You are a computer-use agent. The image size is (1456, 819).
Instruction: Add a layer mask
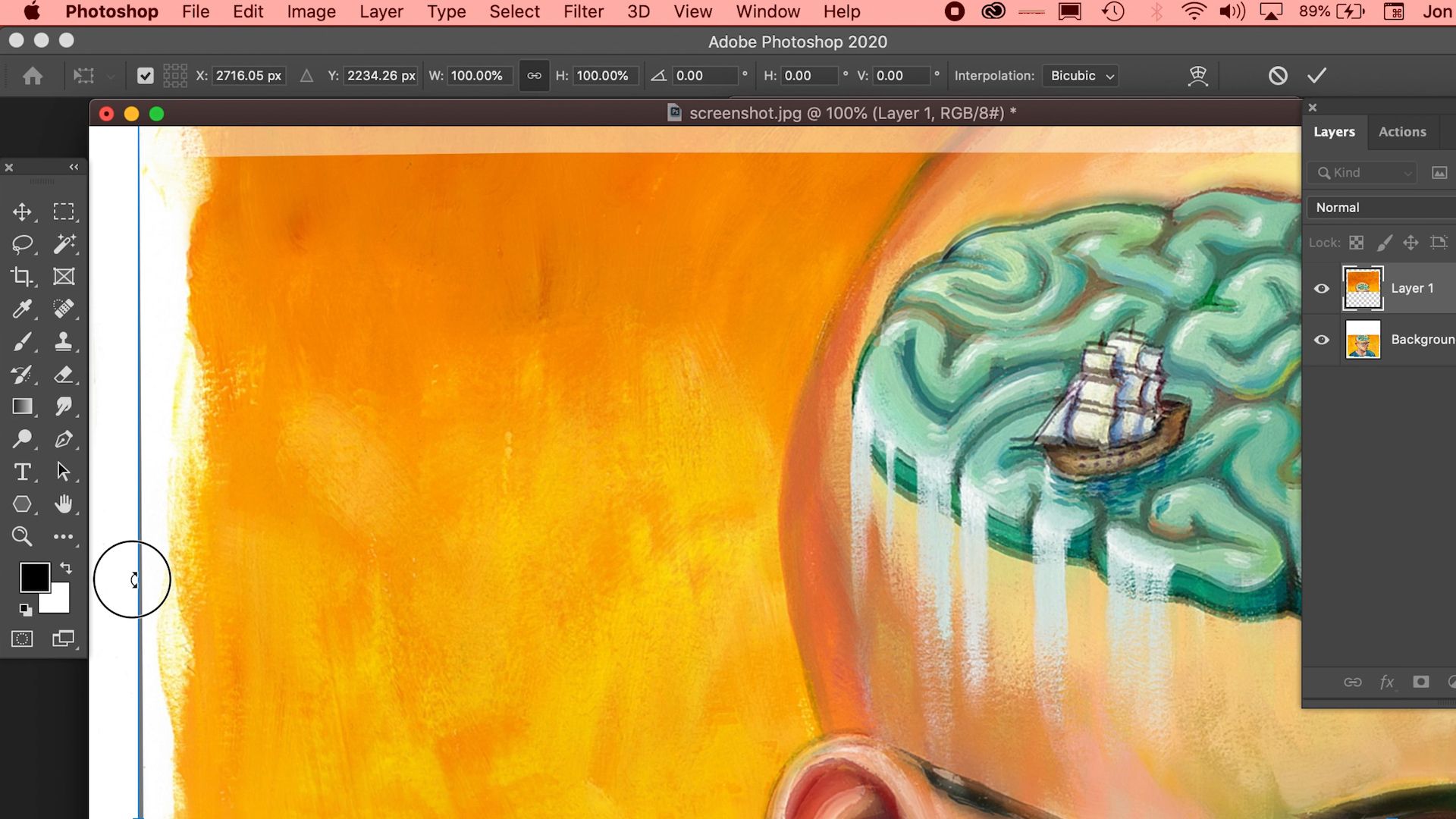[1421, 682]
